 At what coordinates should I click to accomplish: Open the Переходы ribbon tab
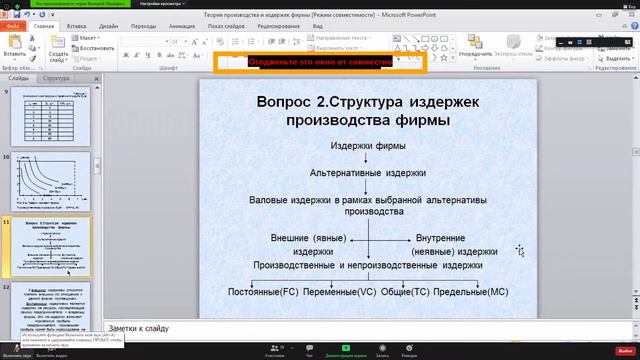143,26
